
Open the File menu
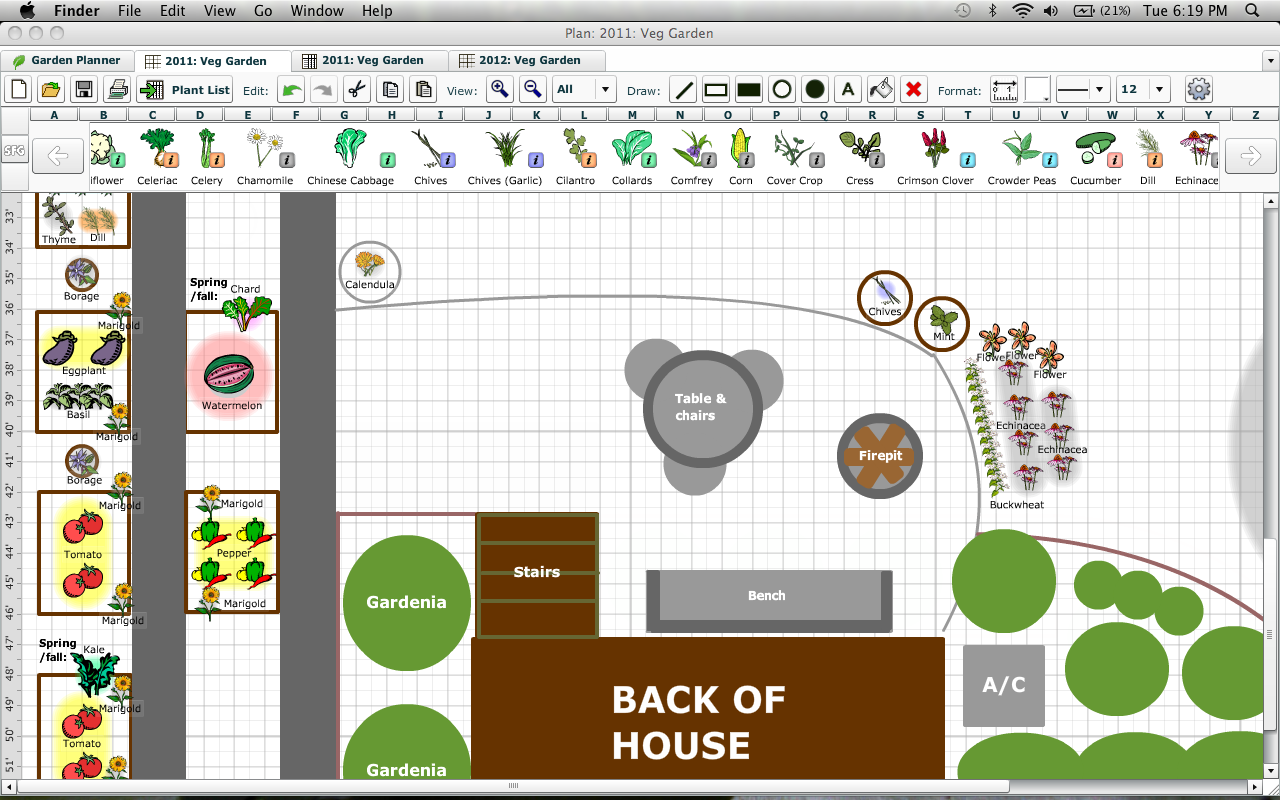[x=129, y=11]
